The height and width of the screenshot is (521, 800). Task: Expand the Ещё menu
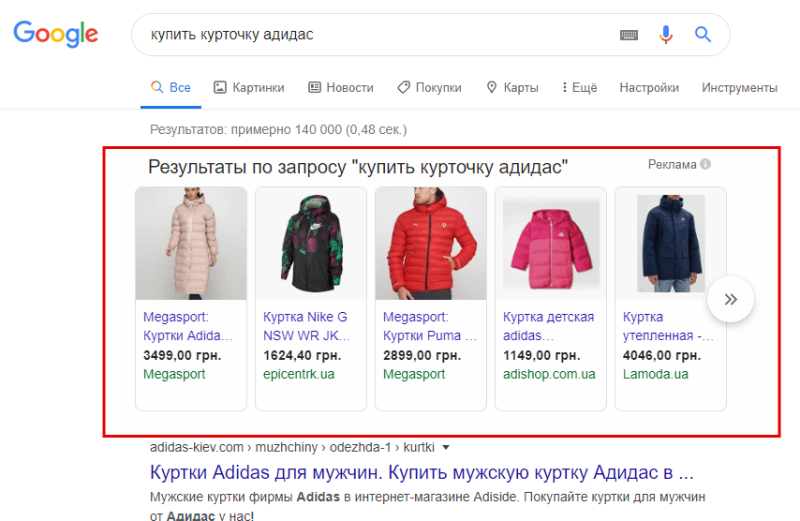[580, 88]
